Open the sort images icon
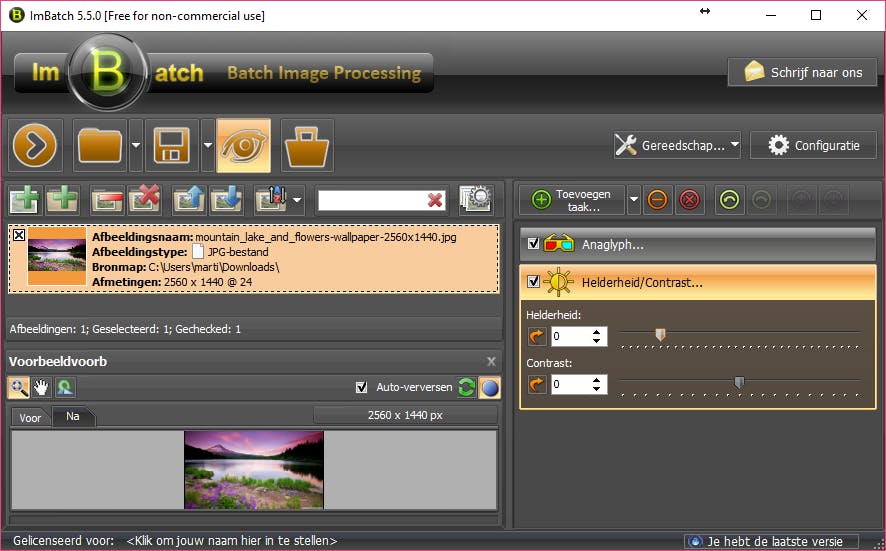This screenshot has height=551, width=886. click(x=271, y=199)
